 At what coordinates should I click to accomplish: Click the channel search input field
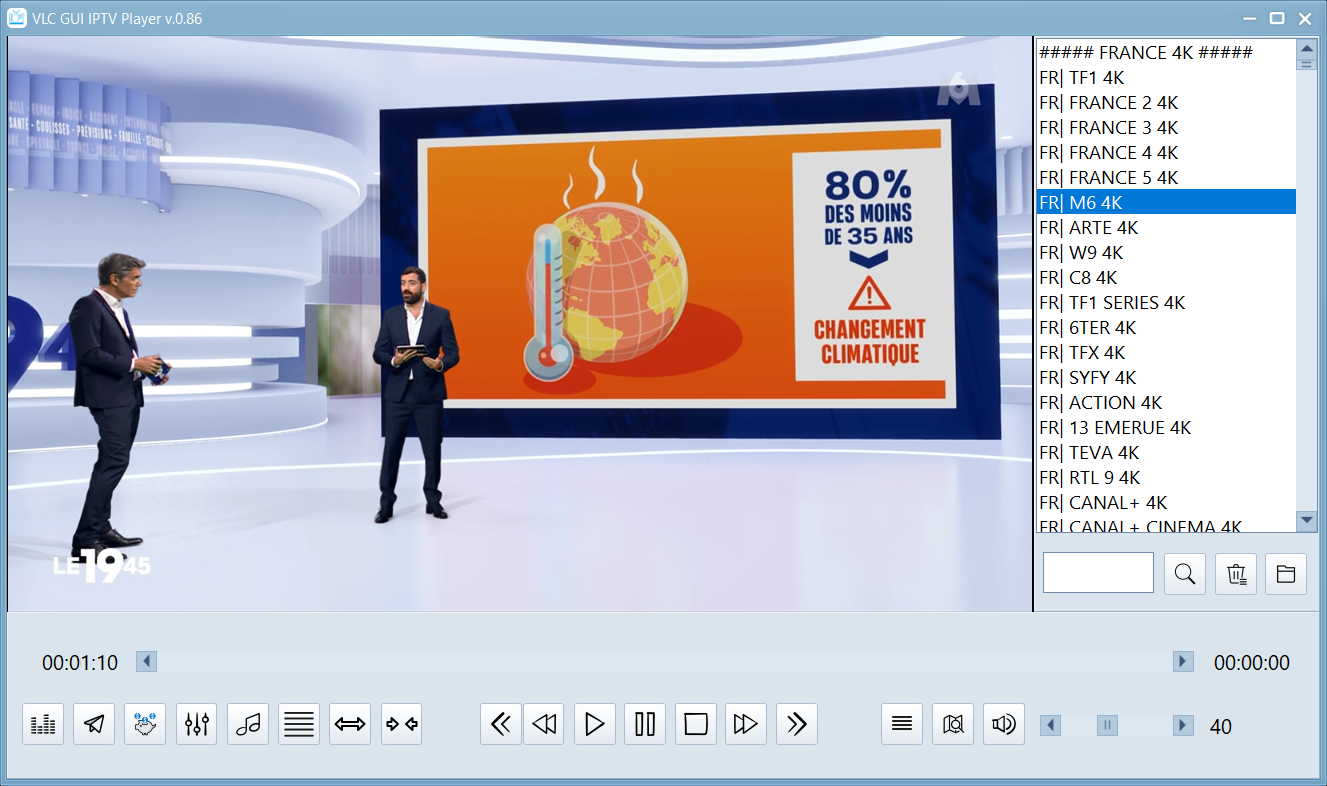[x=1098, y=573]
